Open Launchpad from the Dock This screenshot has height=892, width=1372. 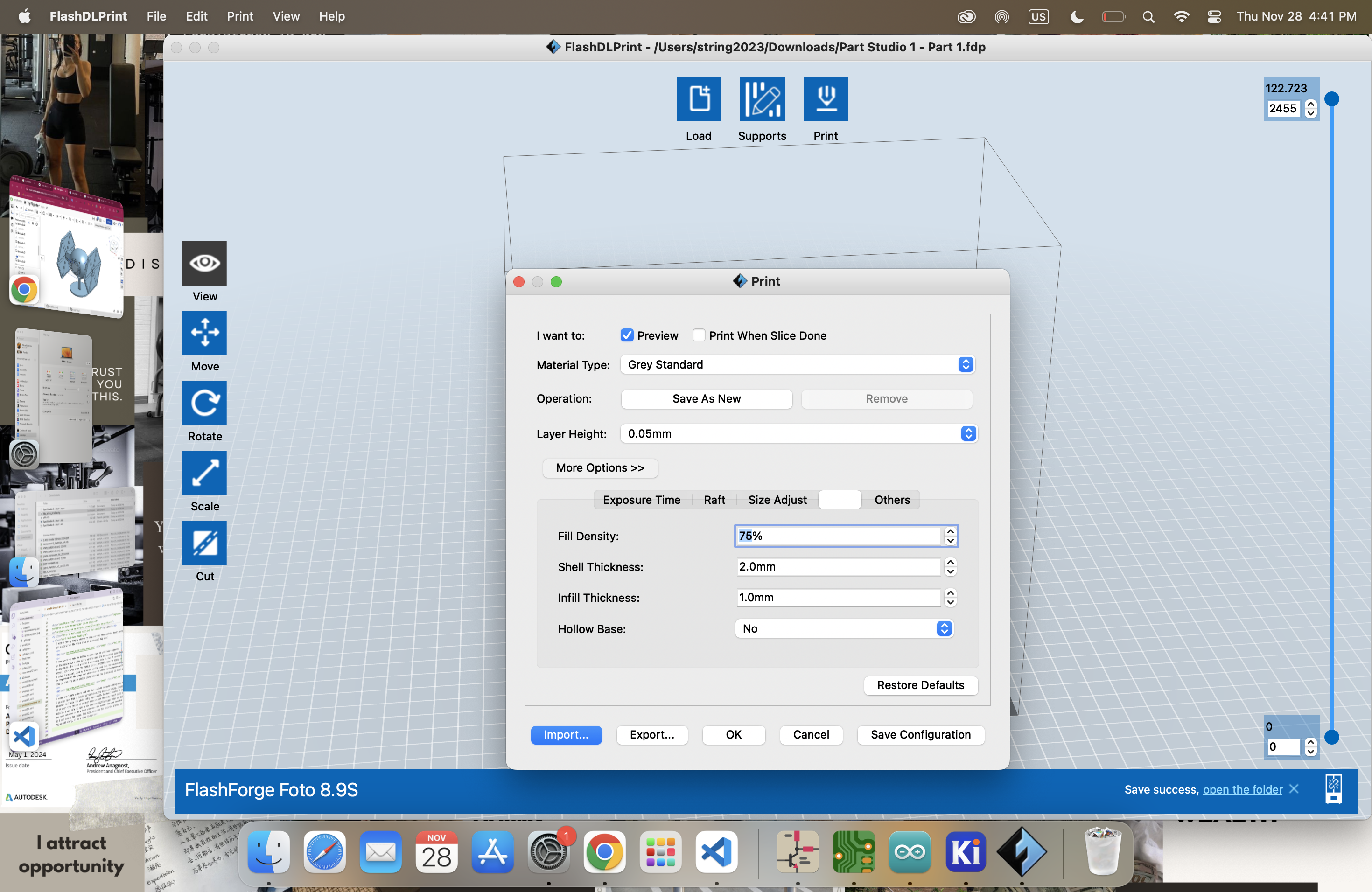point(660,852)
